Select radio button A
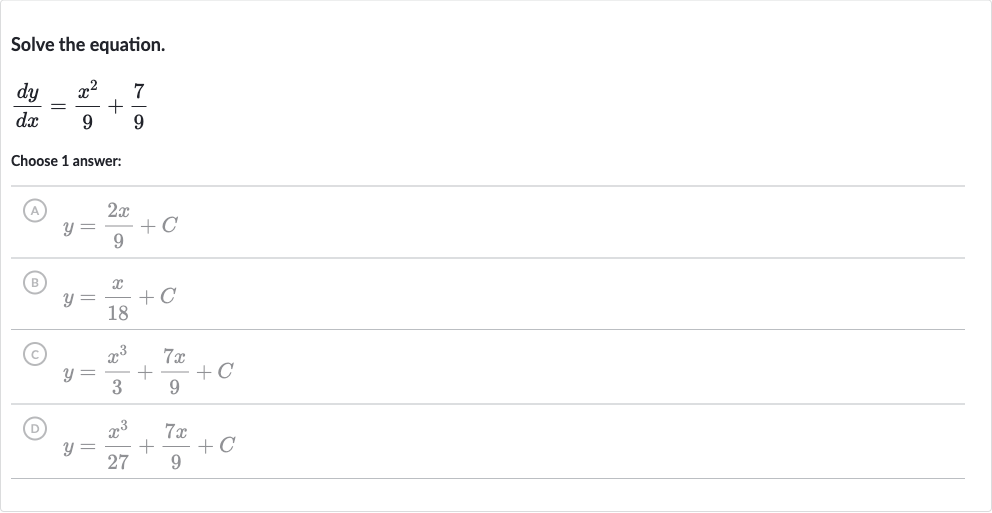Viewport: 992px width, 513px height. coord(35,211)
